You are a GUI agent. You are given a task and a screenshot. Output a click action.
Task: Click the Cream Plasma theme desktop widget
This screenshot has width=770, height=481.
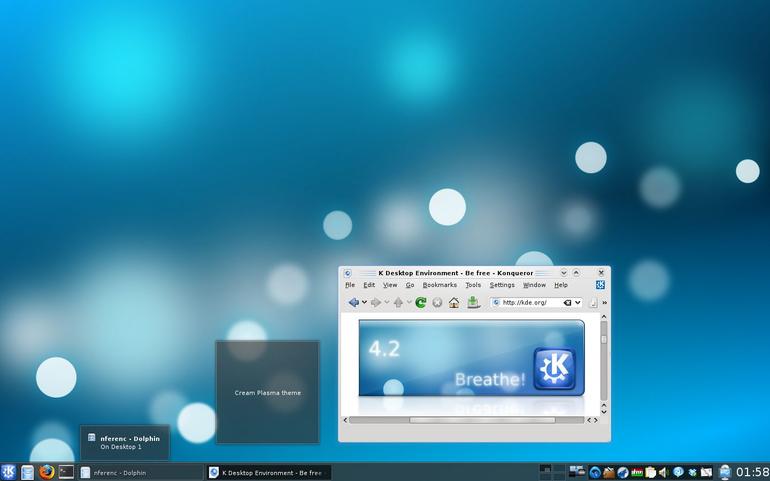[x=268, y=392]
